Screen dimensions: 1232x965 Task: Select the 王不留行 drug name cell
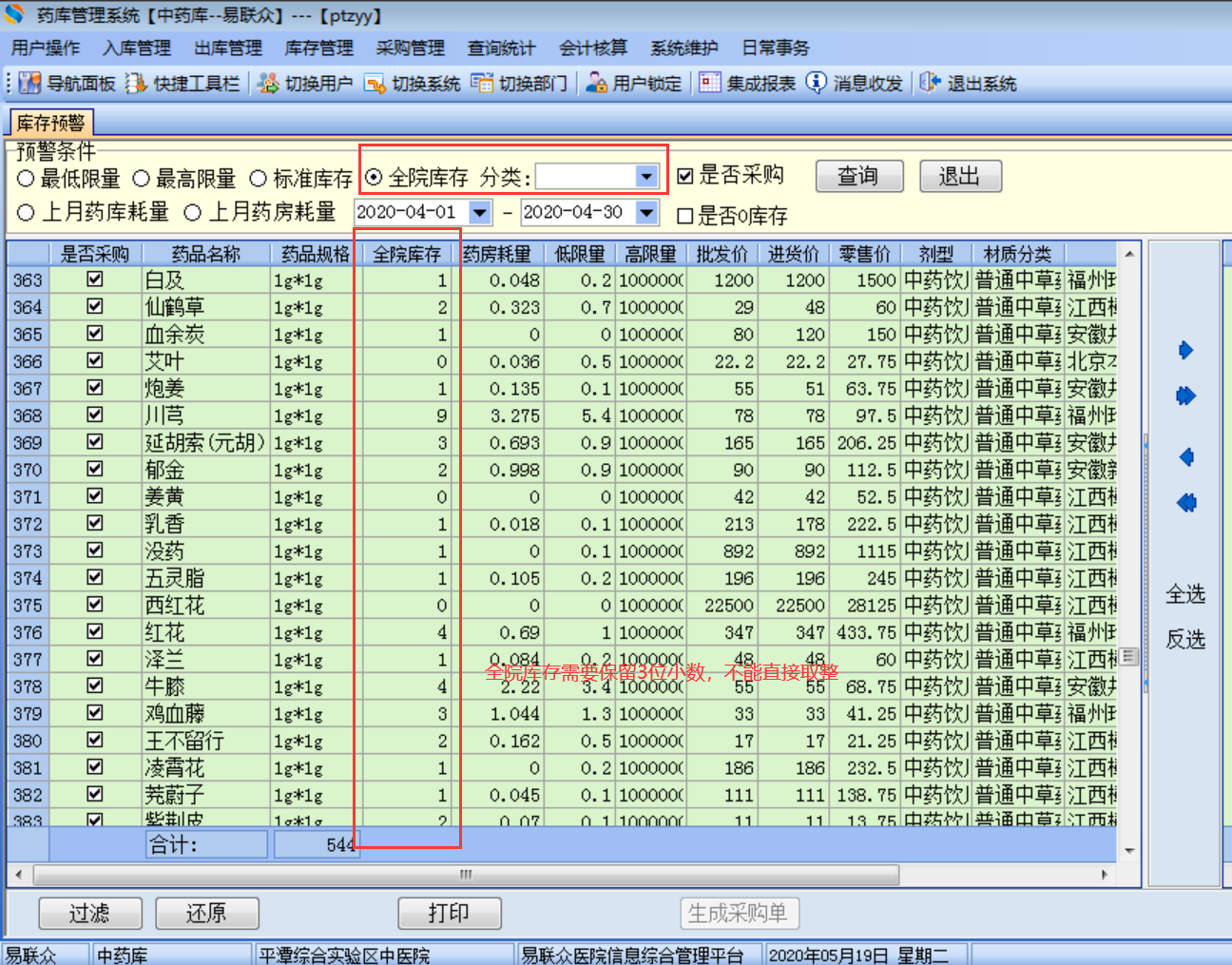tap(206, 741)
